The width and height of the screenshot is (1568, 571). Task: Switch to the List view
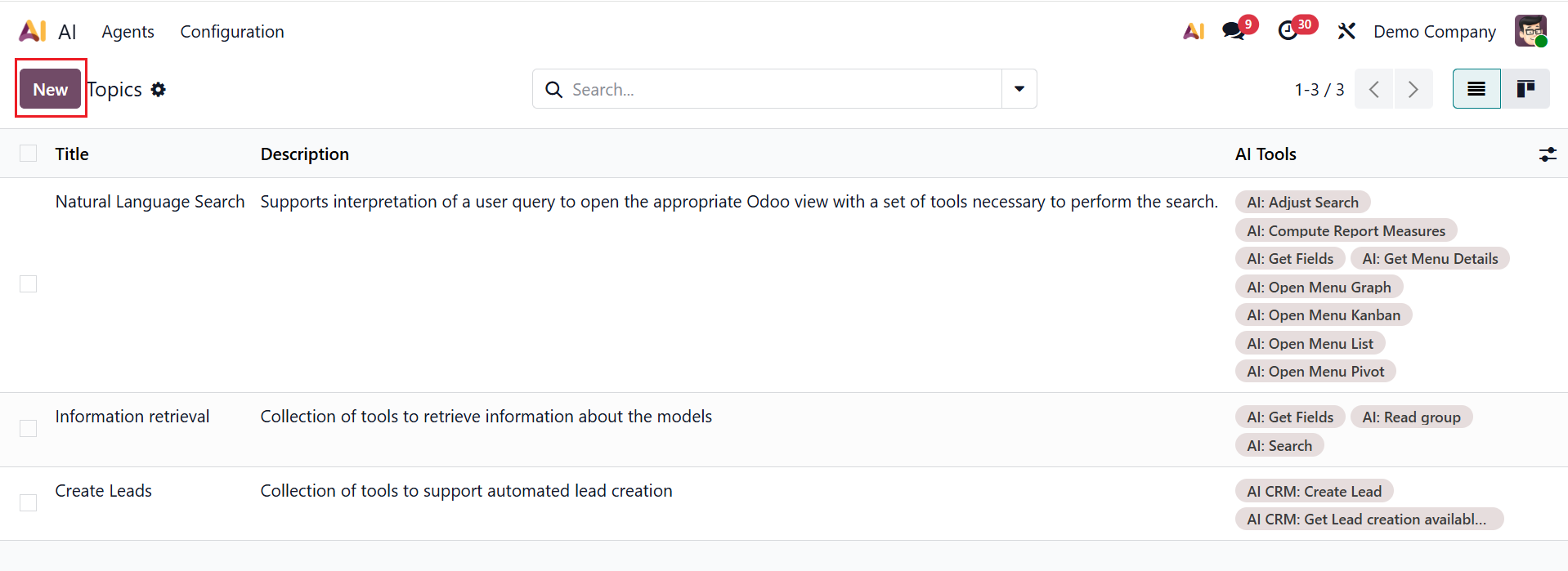pos(1476,89)
